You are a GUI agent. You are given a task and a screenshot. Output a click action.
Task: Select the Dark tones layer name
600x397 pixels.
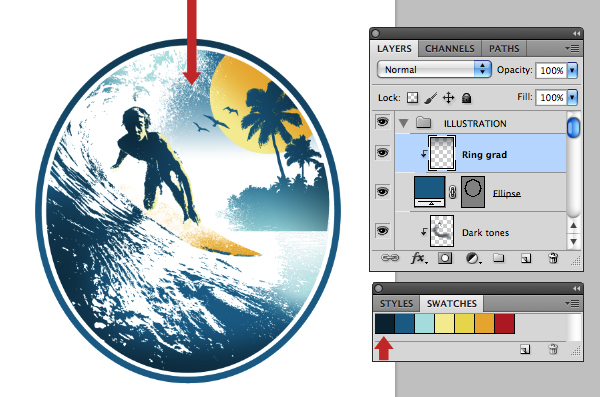[485, 233]
